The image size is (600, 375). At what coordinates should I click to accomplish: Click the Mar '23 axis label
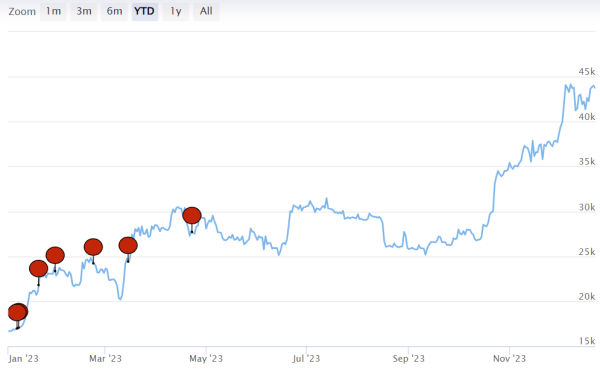tap(105, 359)
